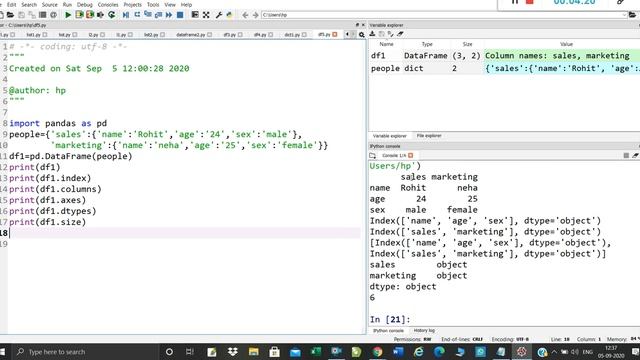Save file toolbar icon
The image size is (640, 360).
tap(21, 15)
